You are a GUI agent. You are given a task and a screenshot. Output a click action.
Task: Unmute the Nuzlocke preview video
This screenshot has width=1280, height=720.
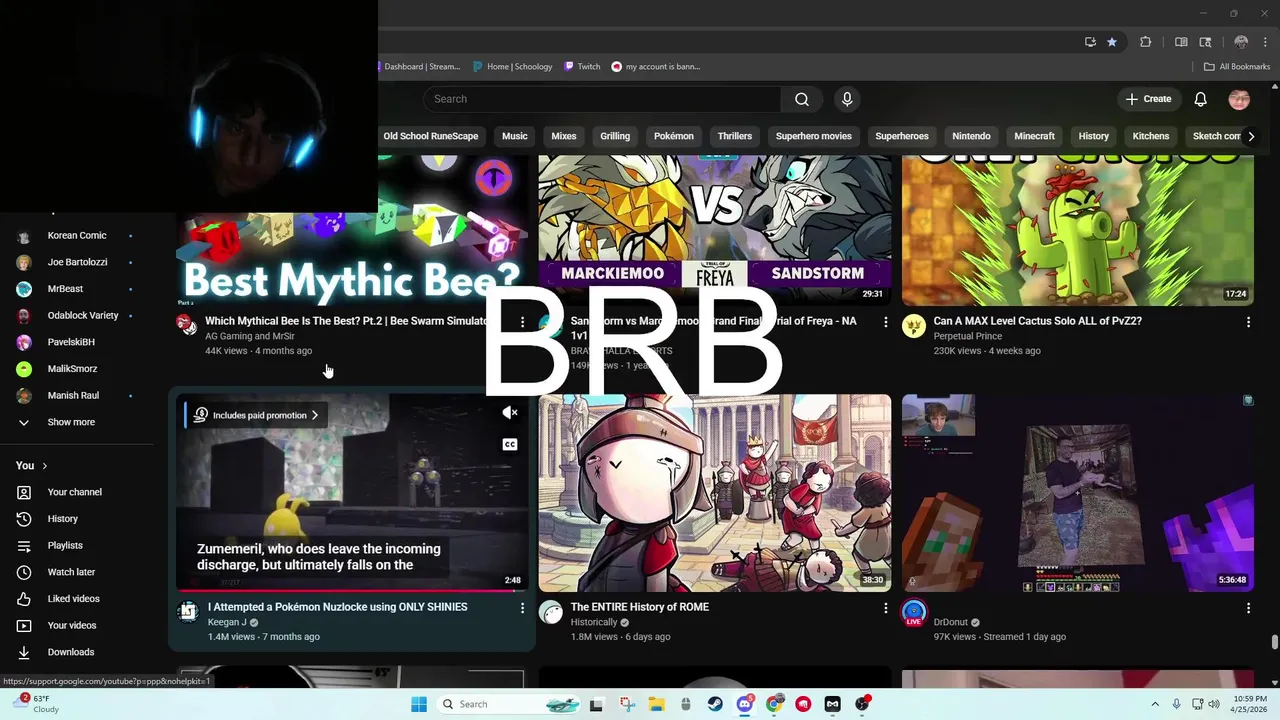[x=510, y=412]
